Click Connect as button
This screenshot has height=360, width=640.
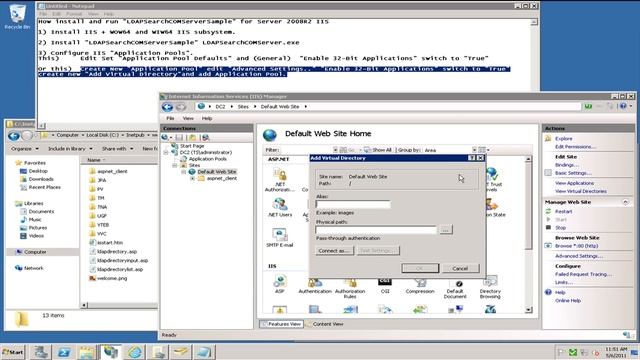[x=334, y=251]
